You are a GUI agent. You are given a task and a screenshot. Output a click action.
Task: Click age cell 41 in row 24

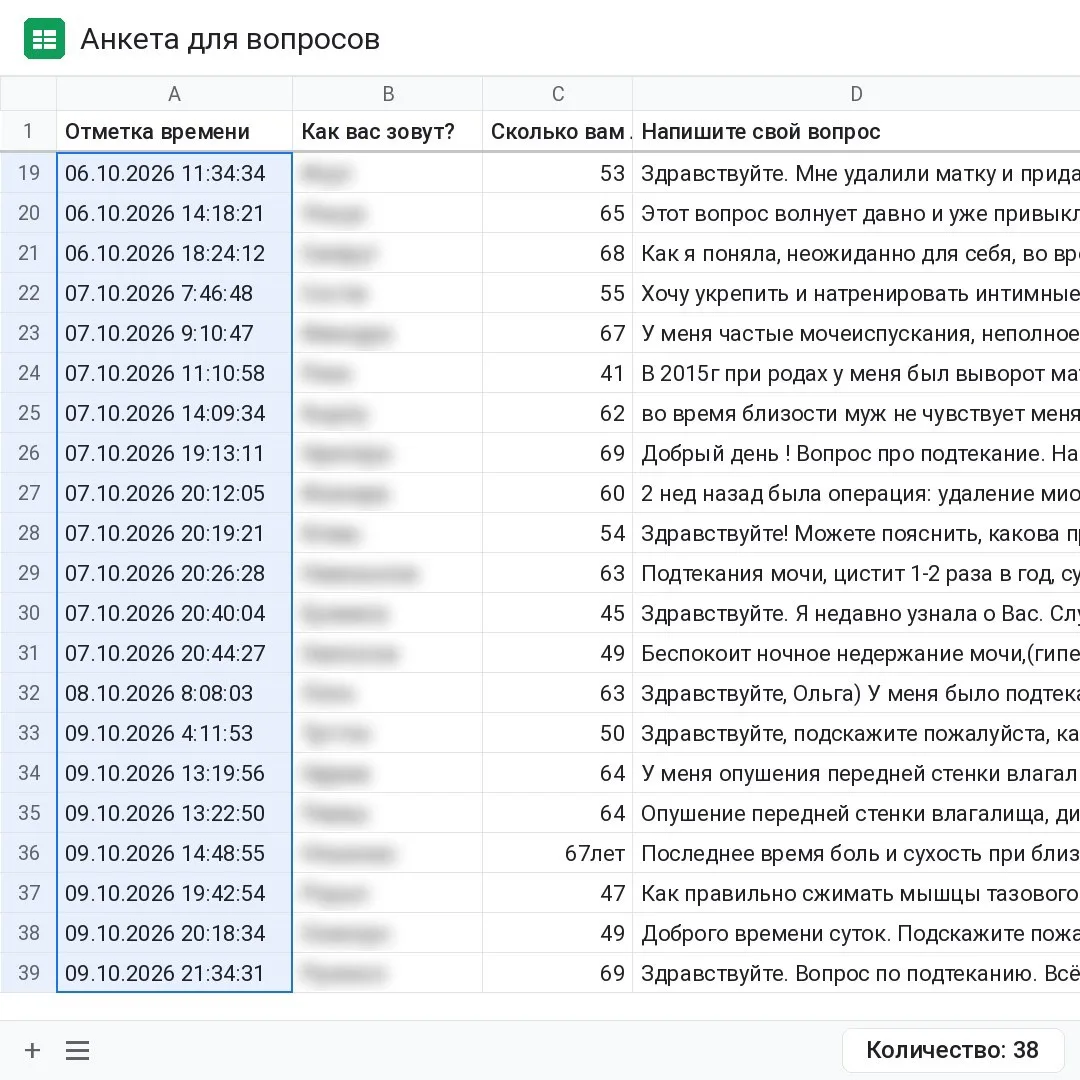click(x=558, y=373)
